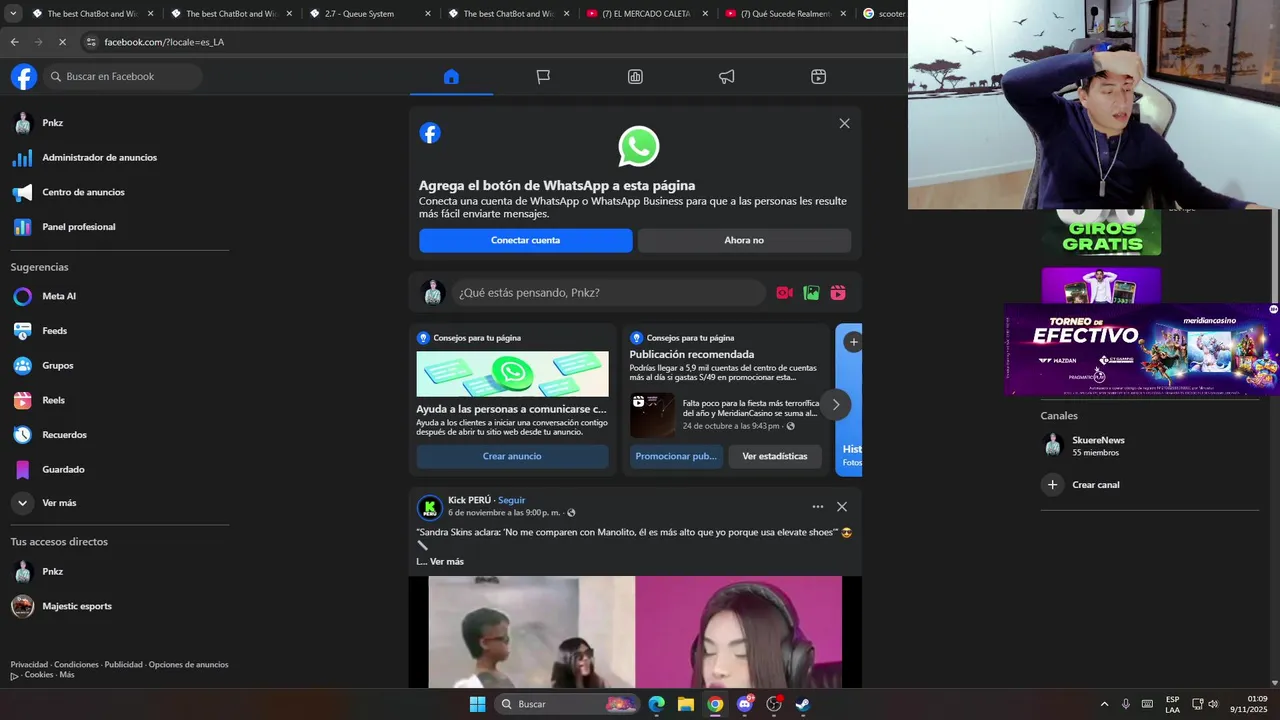Close the WhatsApp button prompt

pyautogui.click(x=845, y=123)
